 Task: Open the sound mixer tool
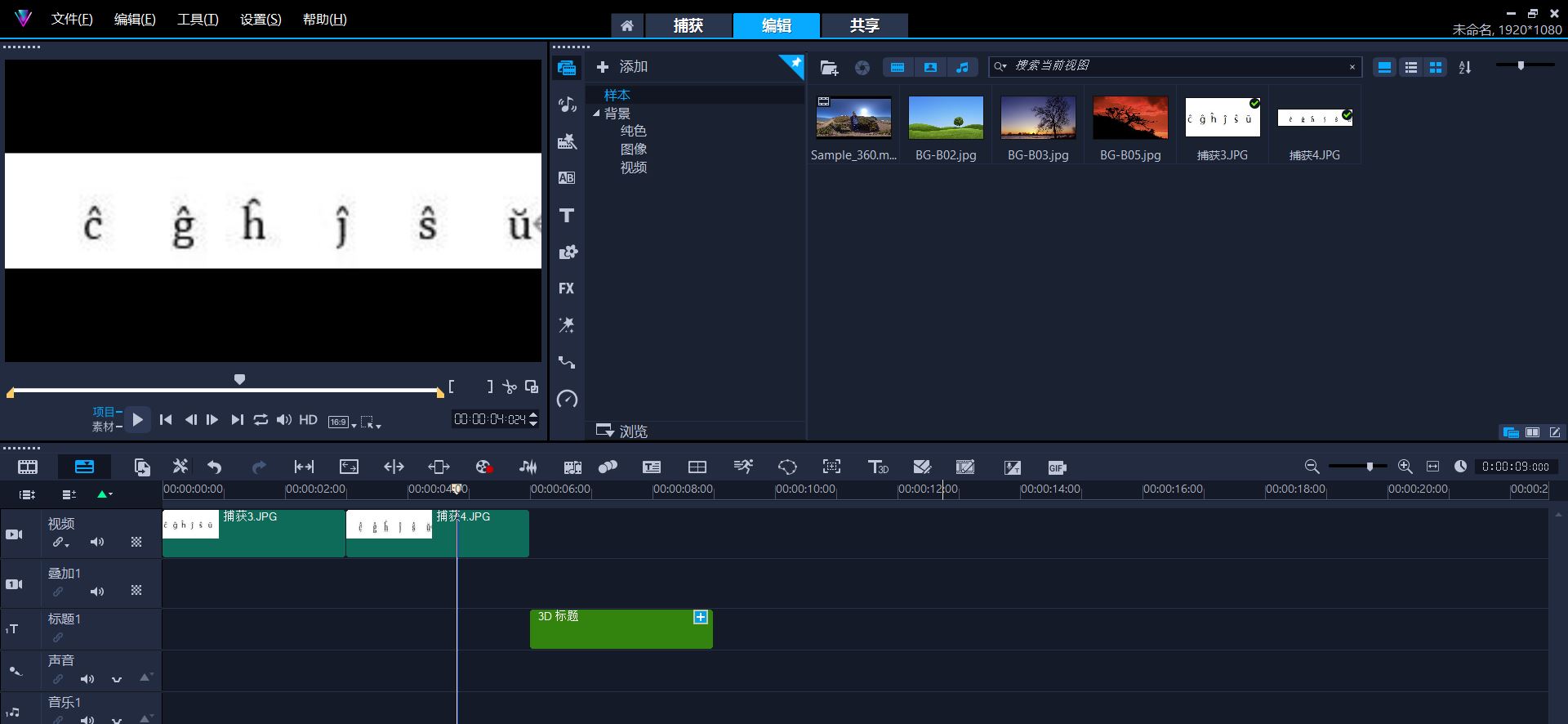(528, 467)
